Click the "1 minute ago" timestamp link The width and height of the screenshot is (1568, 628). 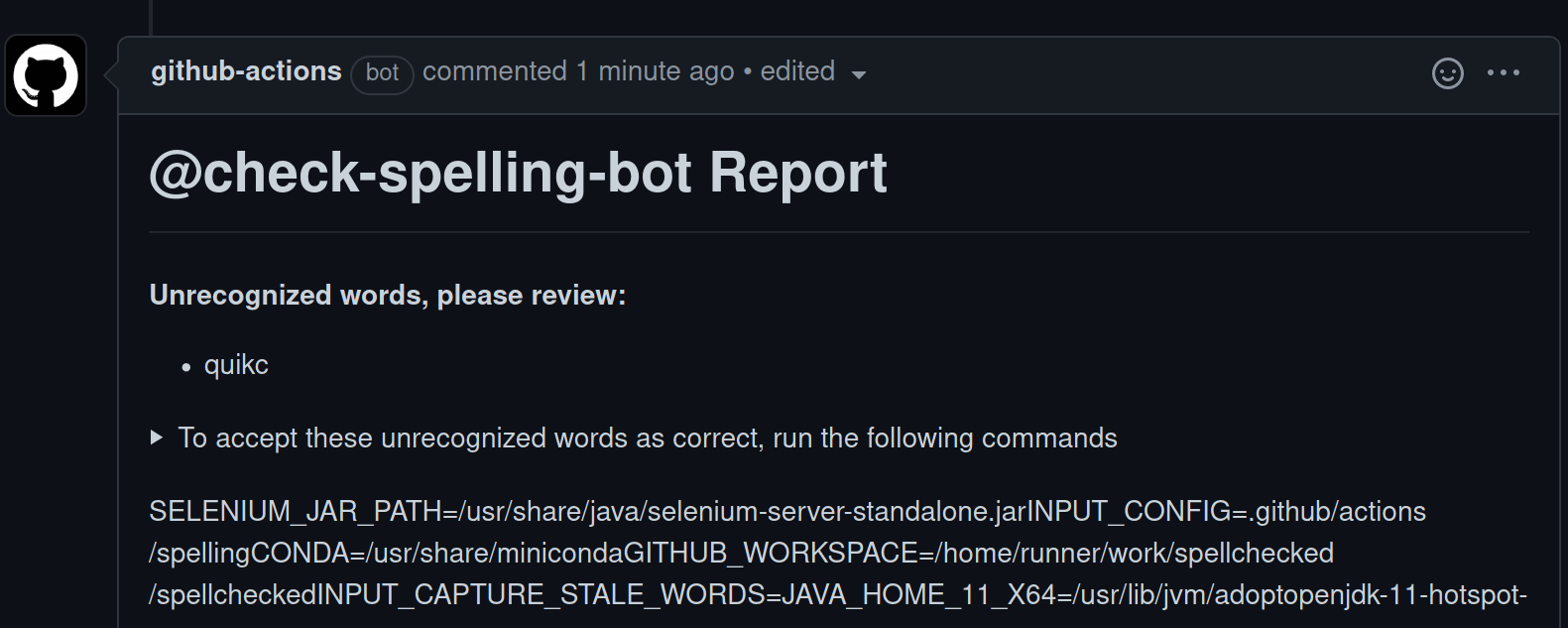tap(656, 71)
